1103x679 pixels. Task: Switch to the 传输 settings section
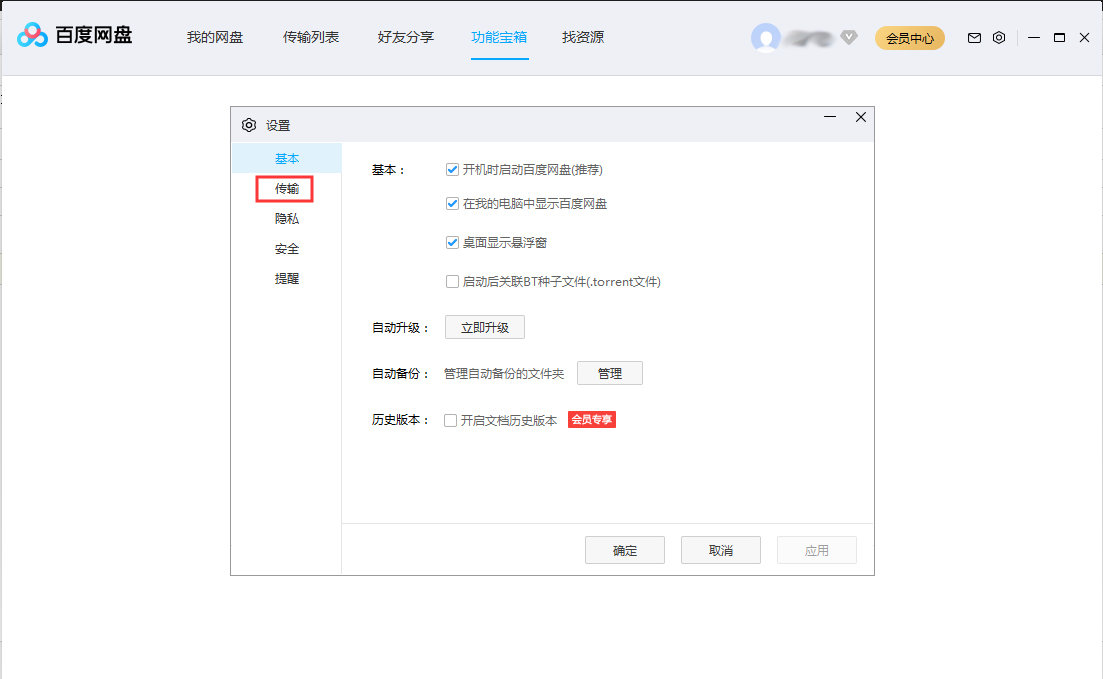[x=285, y=188]
